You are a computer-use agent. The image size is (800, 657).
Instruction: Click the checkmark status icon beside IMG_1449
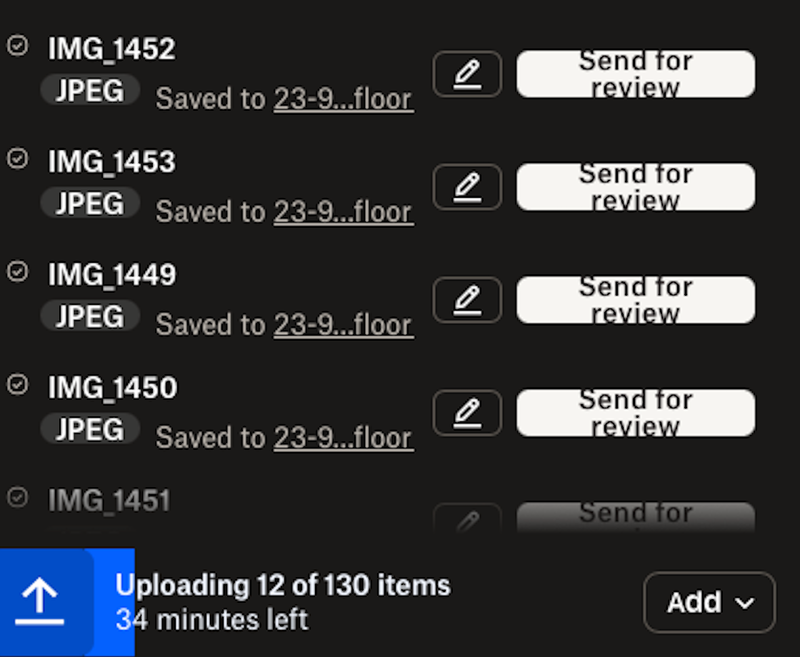click(x=17, y=271)
